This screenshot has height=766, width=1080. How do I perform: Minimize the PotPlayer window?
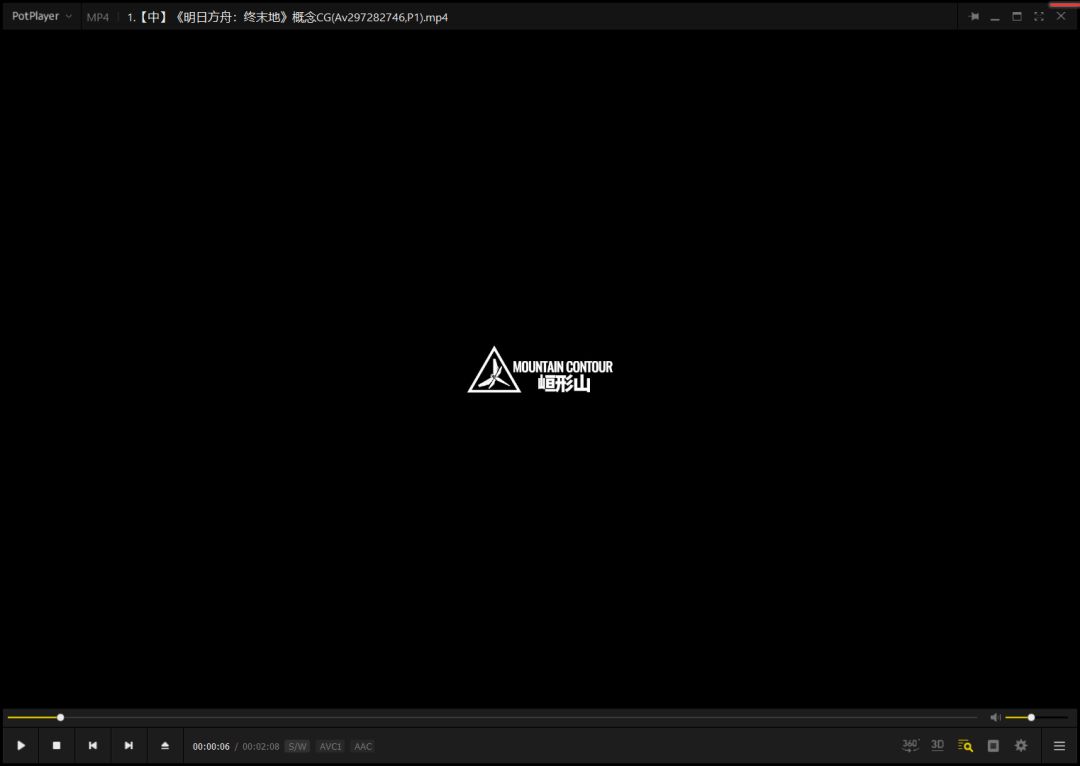[x=995, y=17]
